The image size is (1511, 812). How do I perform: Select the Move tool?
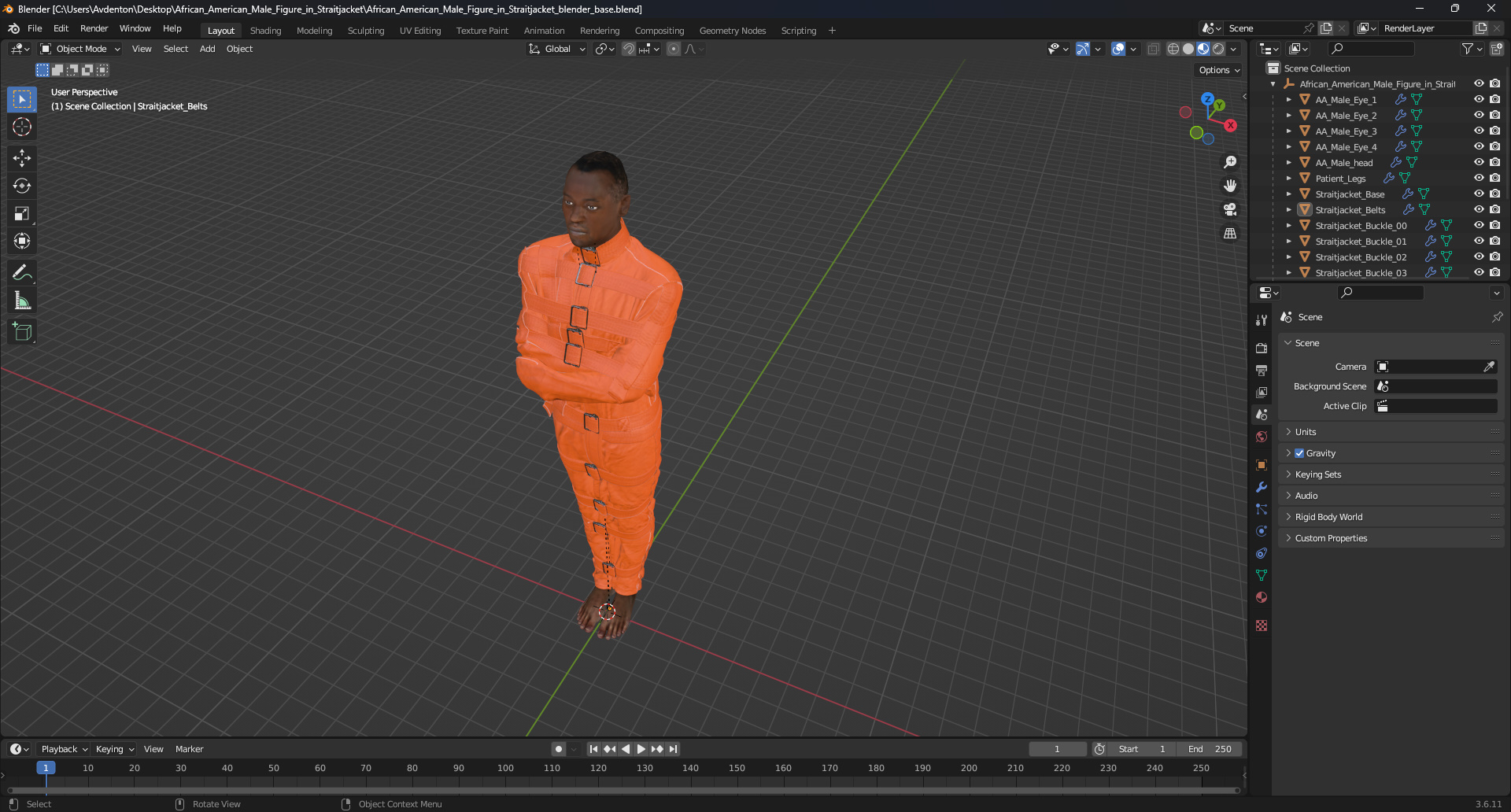[22, 158]
